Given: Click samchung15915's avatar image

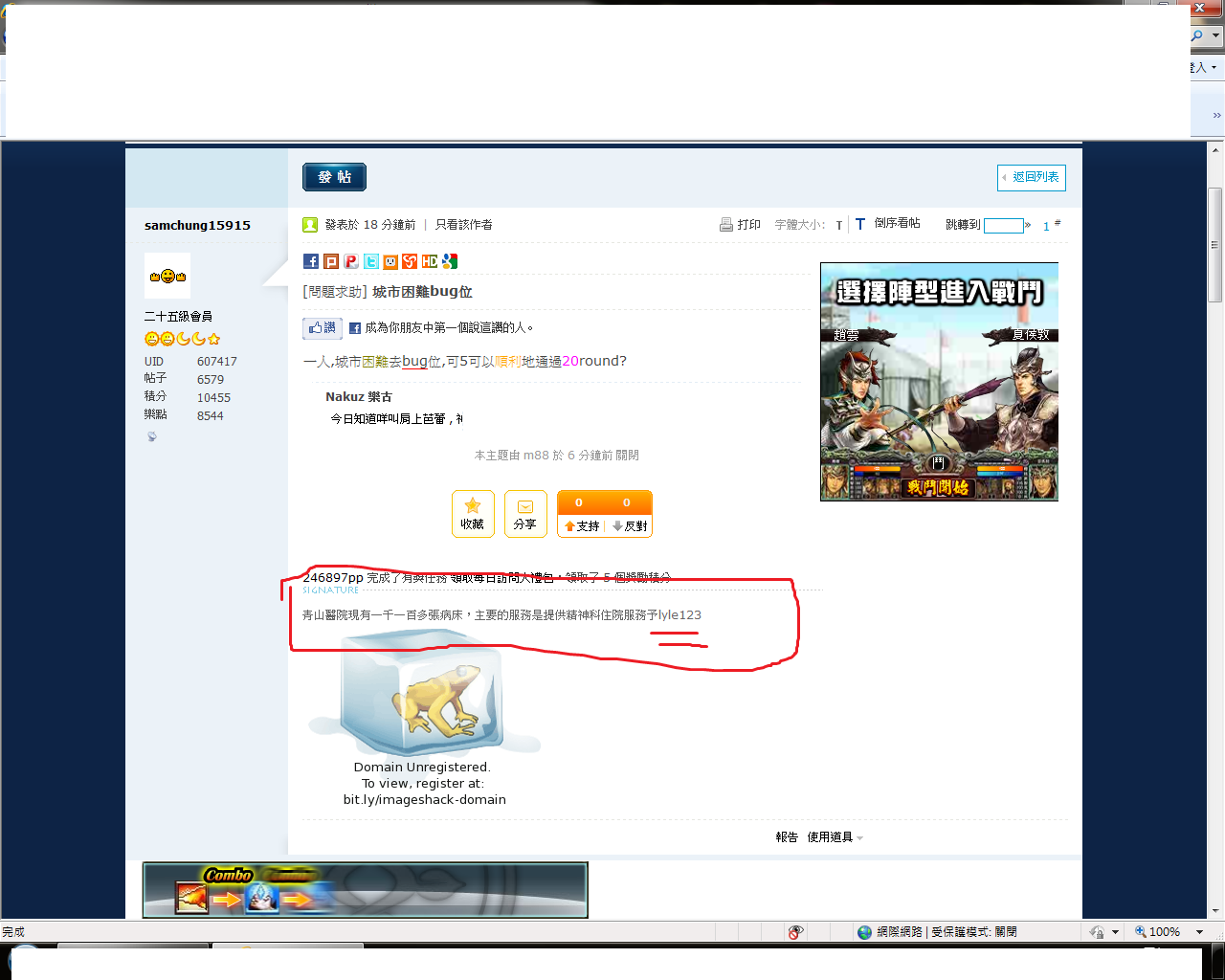Looking at the screenshot, I should click(x=167, y=276).
